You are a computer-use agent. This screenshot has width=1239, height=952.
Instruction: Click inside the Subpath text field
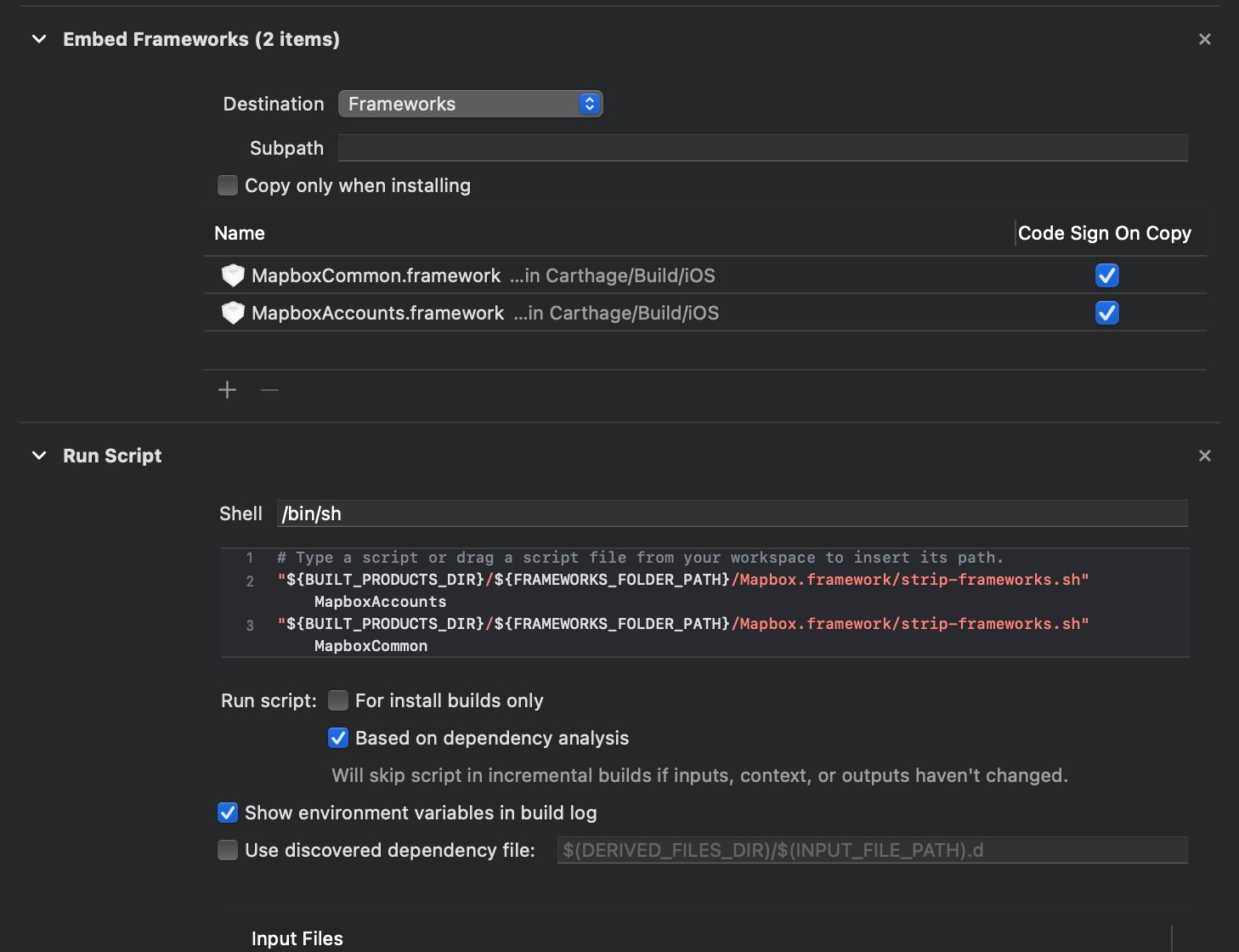click(762, 147)
